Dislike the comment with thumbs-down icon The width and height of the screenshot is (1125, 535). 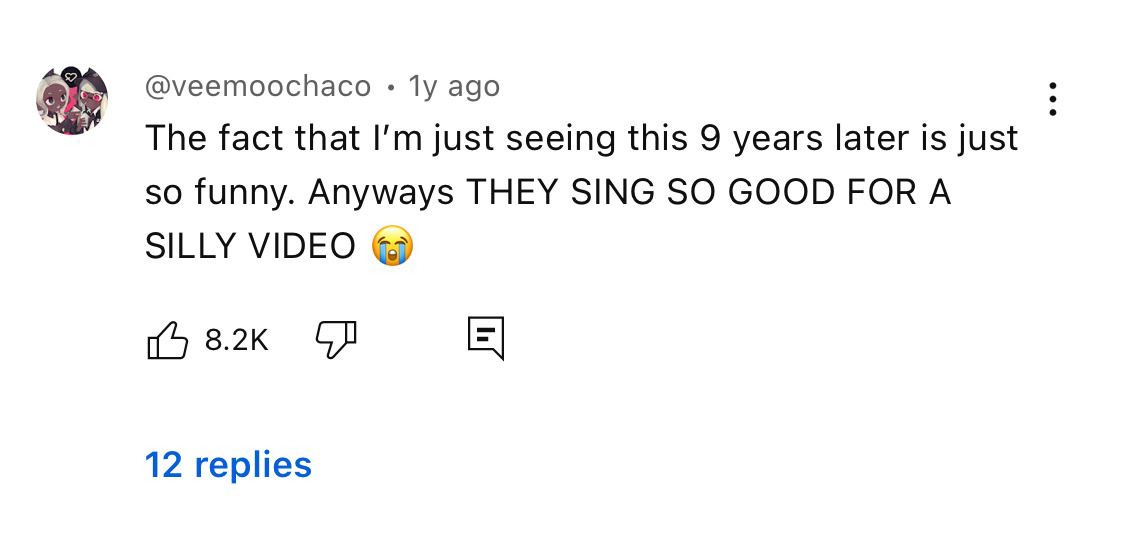coord(336,340)
